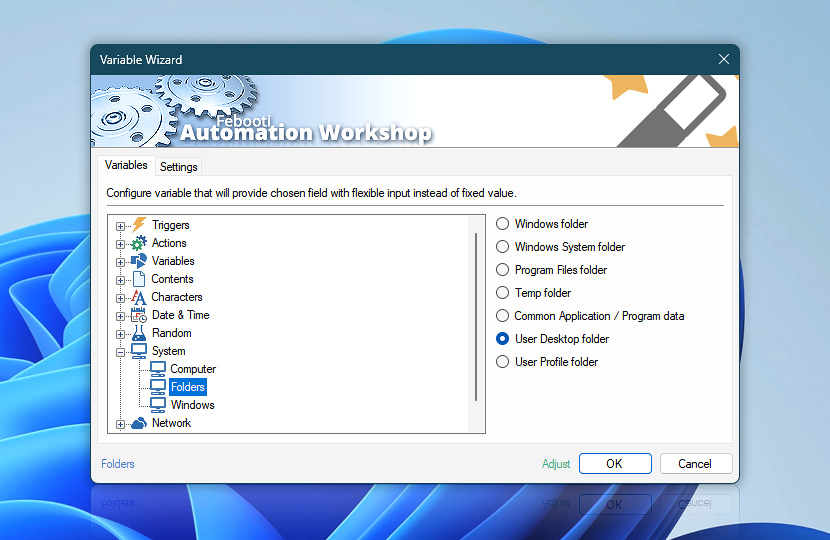830x540 pixels.
Task: Click the Cancel button
Action: [696, 464]
